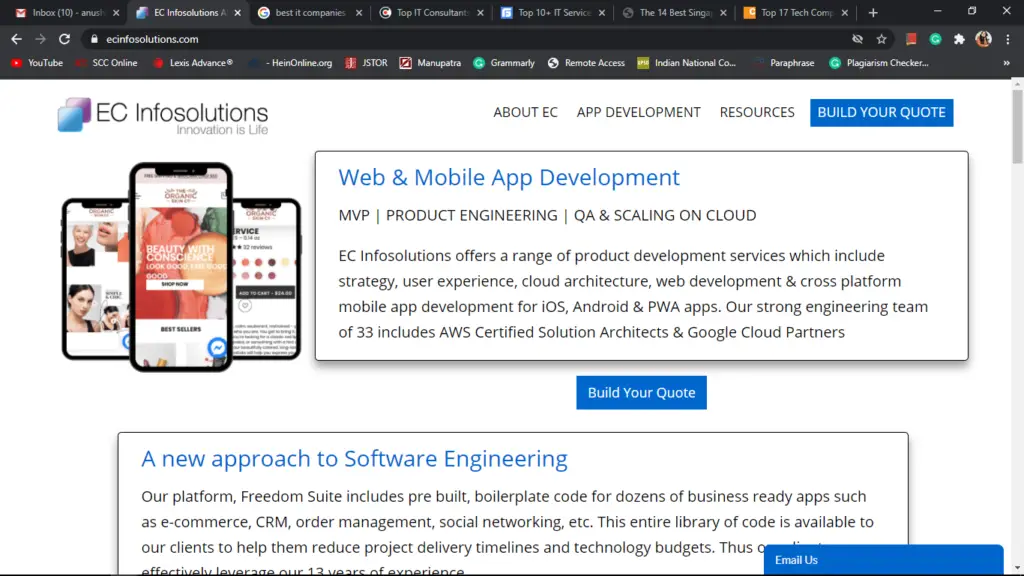Open the ABOUT EC menu
Image resolution: width=1024 pixels, height=576 pixels.
coord(525,112)
